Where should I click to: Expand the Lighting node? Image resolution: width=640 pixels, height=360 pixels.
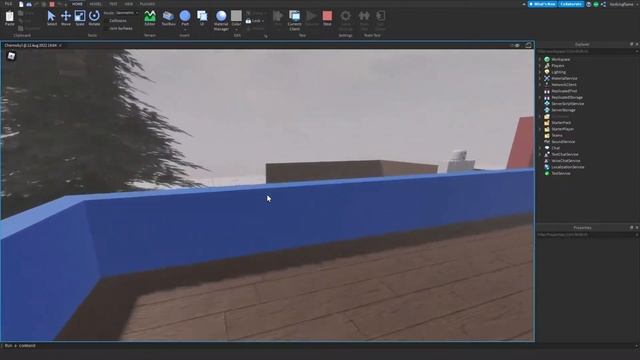(540, 72)
